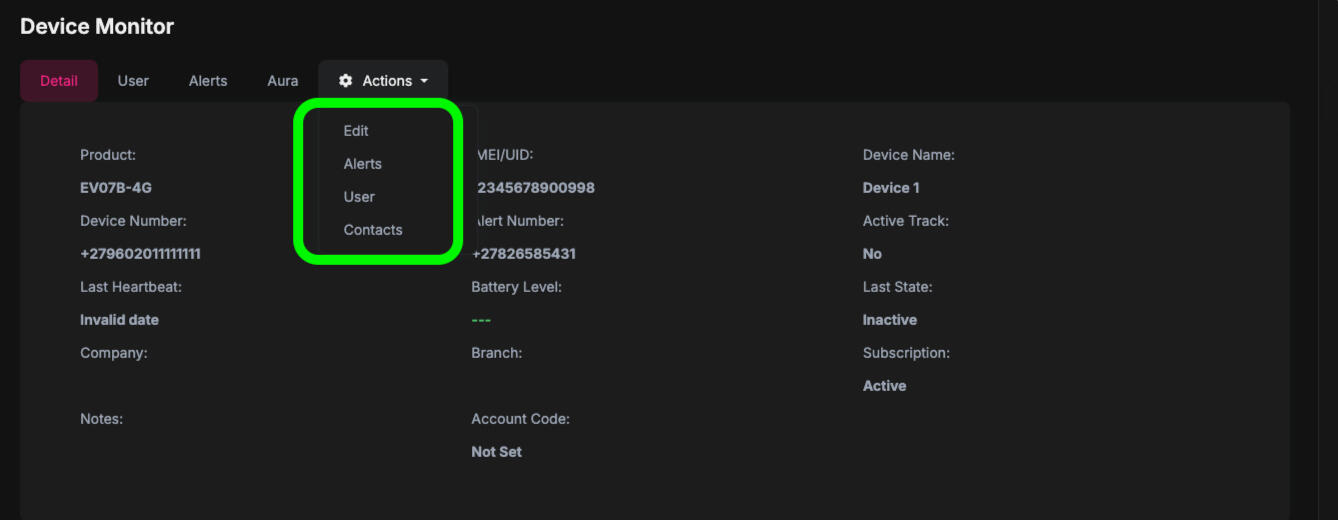1338x520 pixels.
Task: Open Contacts from the Actions menu
Action: (x=373, y=230)
